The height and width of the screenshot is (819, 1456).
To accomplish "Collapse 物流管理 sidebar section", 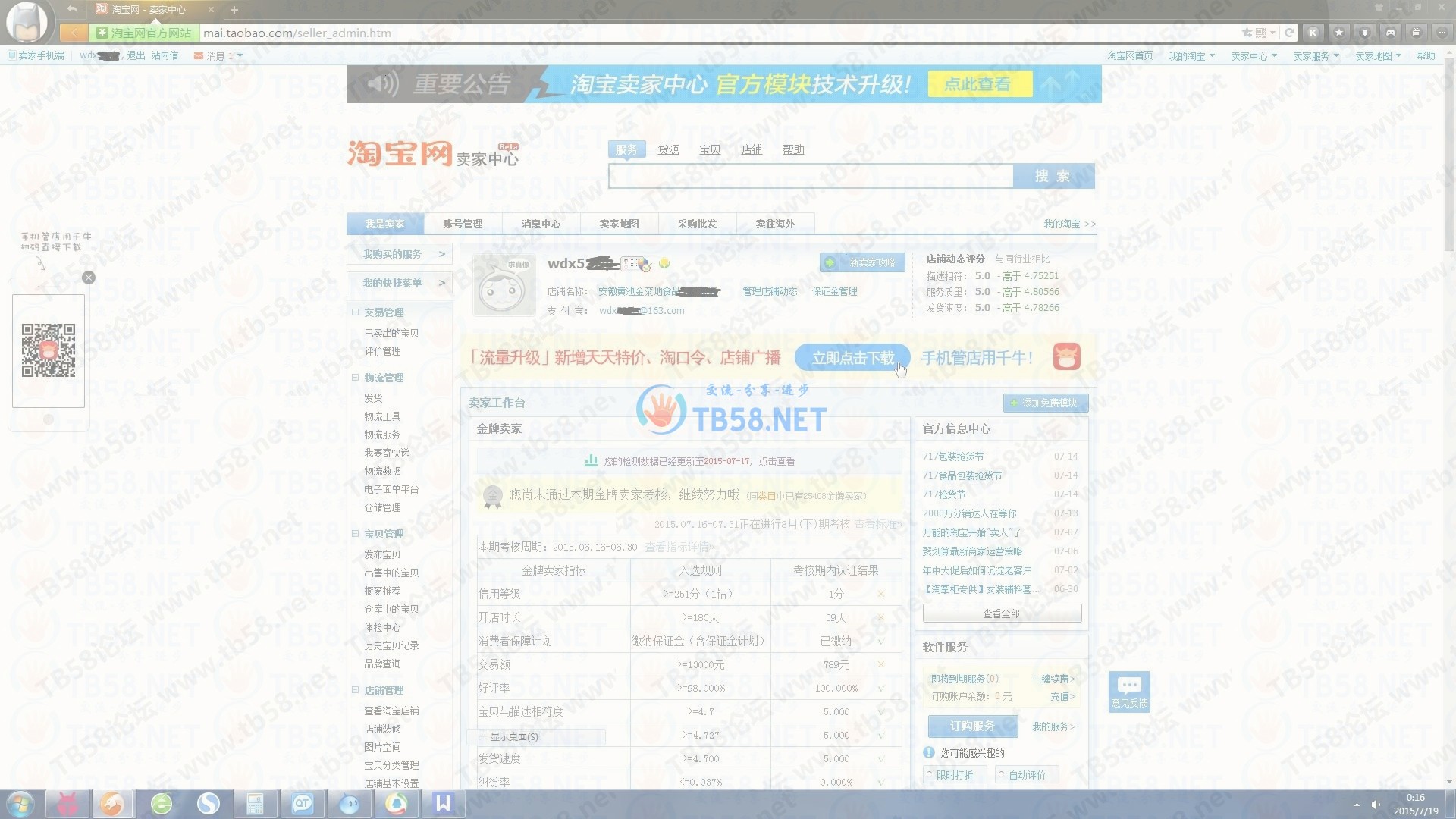I will click(x=355, y=377).
